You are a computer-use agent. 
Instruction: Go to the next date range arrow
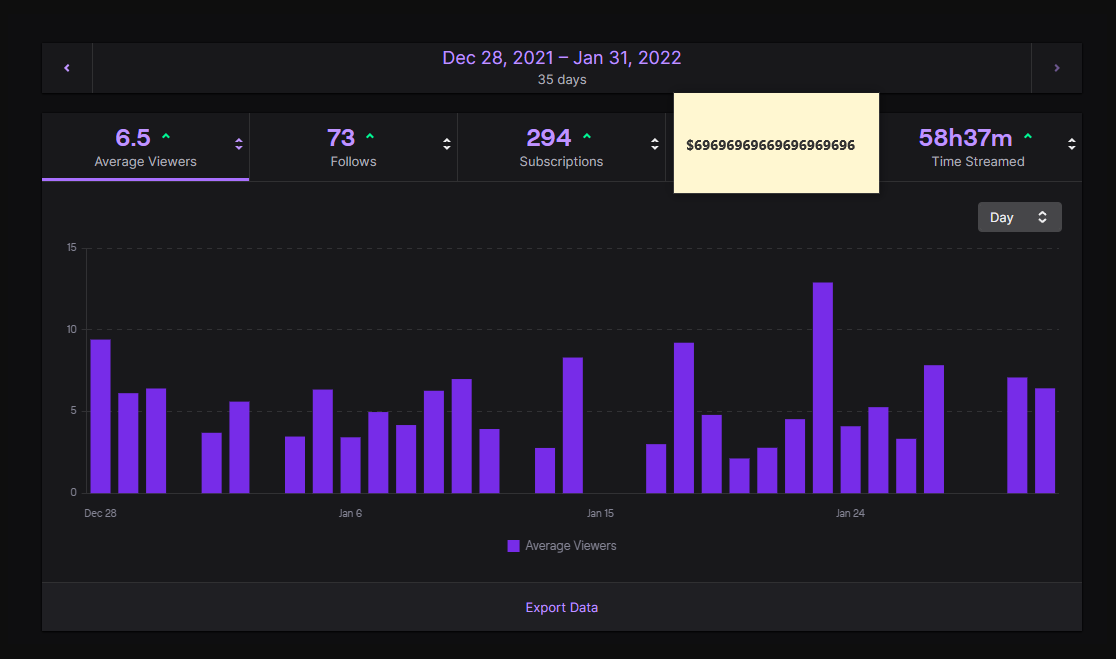click(1057, 68)
